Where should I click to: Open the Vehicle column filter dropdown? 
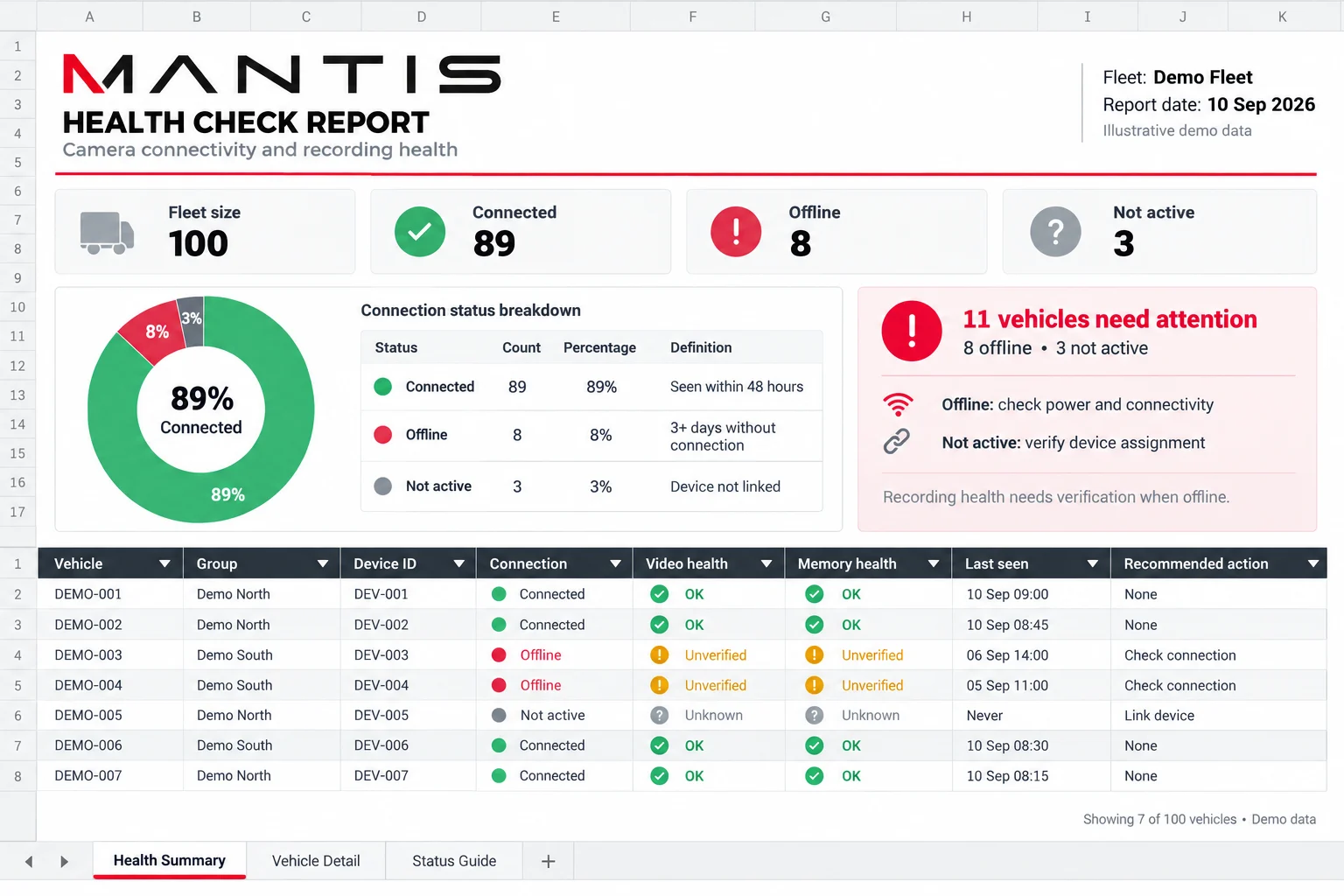coord(164,563)
